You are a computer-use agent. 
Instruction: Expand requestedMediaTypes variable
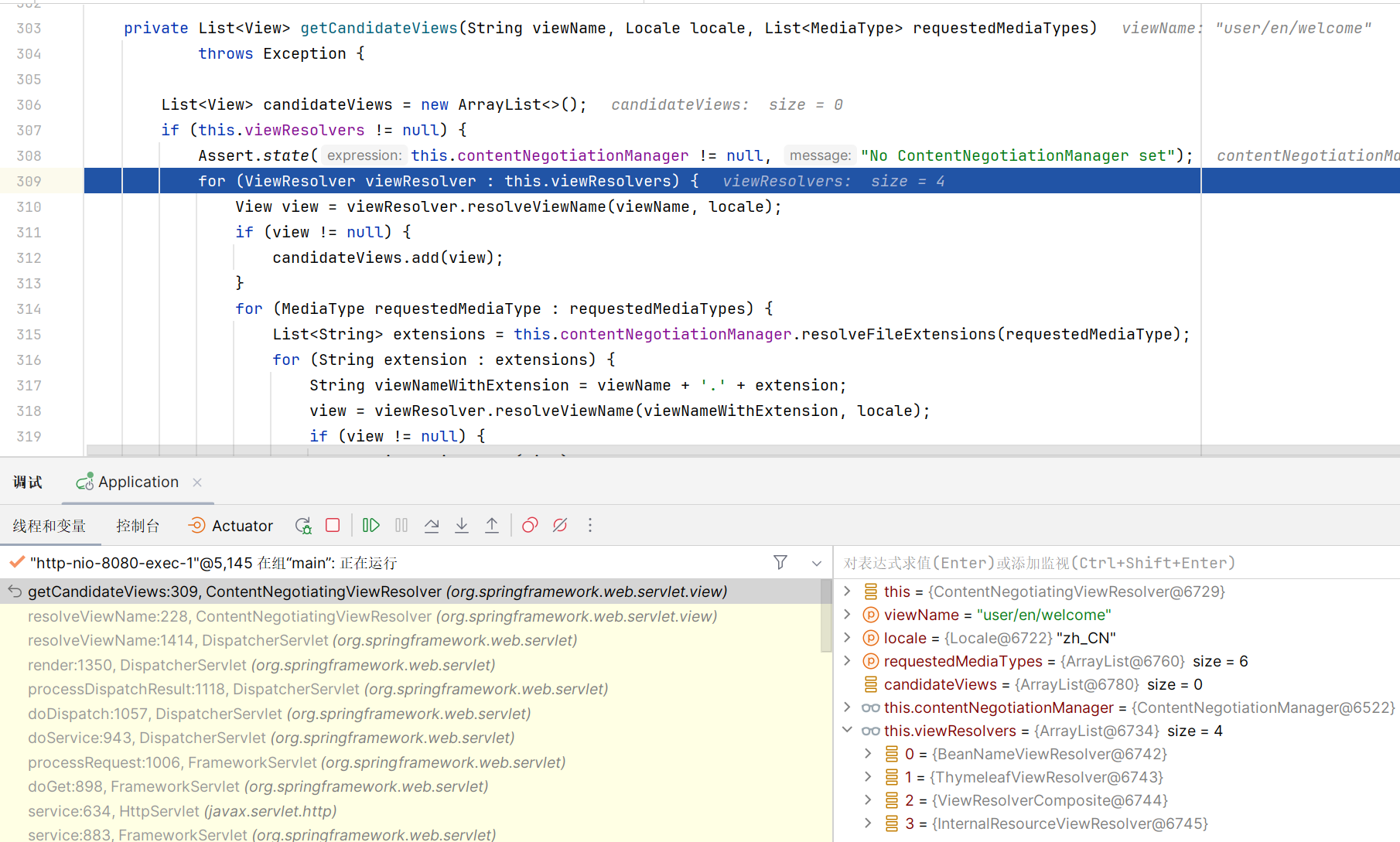pos(848,661)
